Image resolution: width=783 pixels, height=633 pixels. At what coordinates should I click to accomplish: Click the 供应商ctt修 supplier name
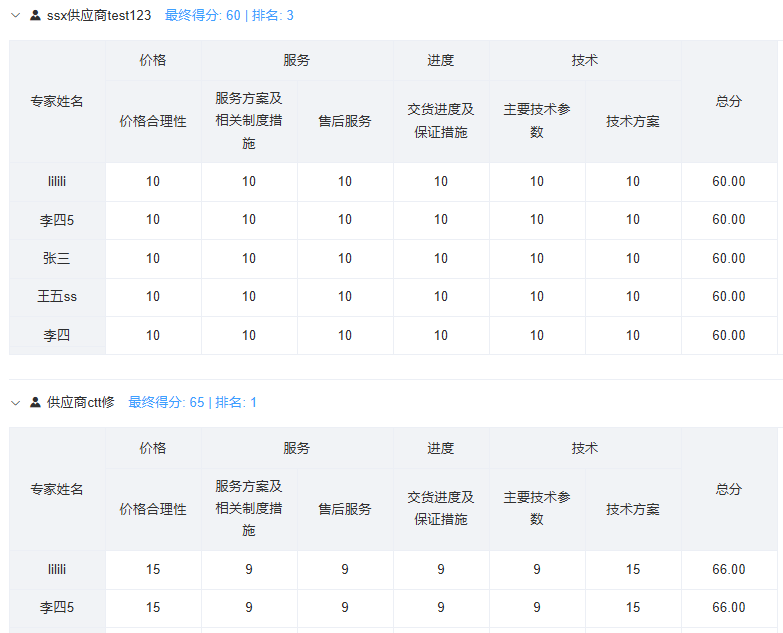81,402
